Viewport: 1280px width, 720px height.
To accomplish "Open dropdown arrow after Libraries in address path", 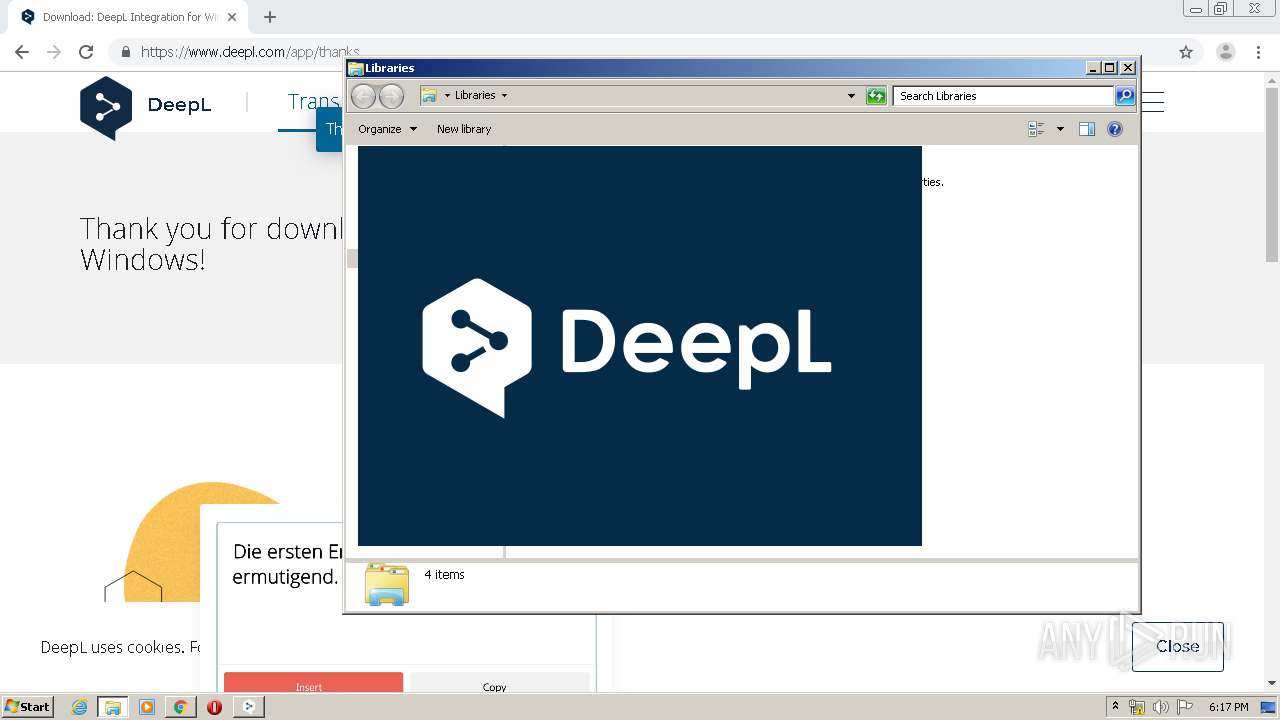I will click(x=504, y=95).
